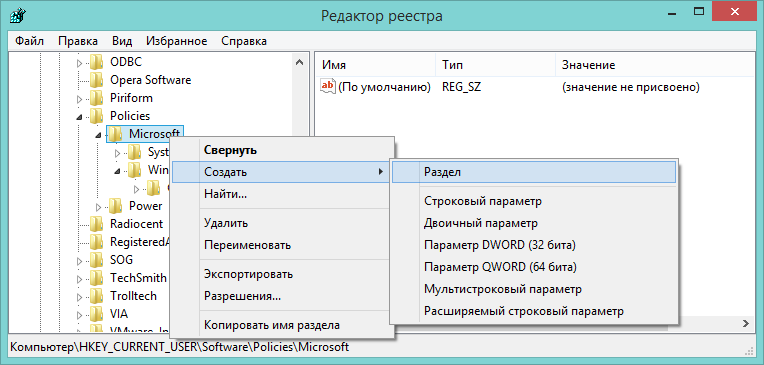Expand the Power tree node

(x=98, y=207)
